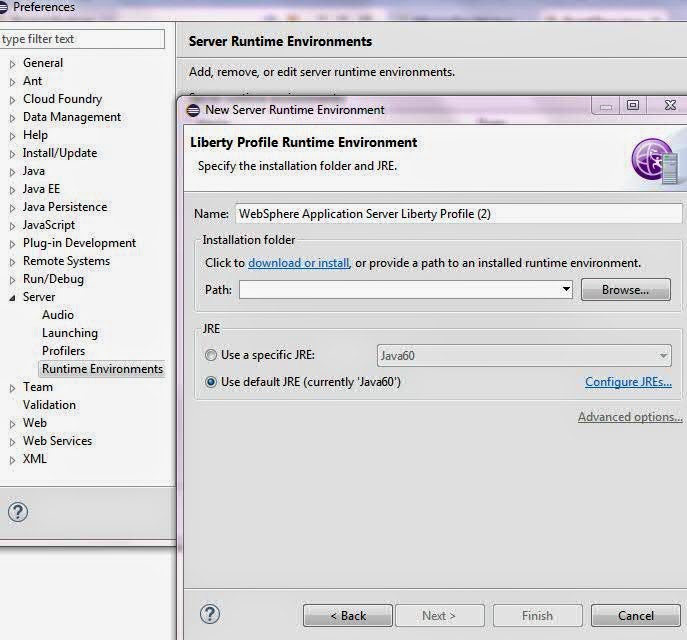Viewport: 687px width, 640px height.
Task: Click the Browse... button
Action: (626, 290)
